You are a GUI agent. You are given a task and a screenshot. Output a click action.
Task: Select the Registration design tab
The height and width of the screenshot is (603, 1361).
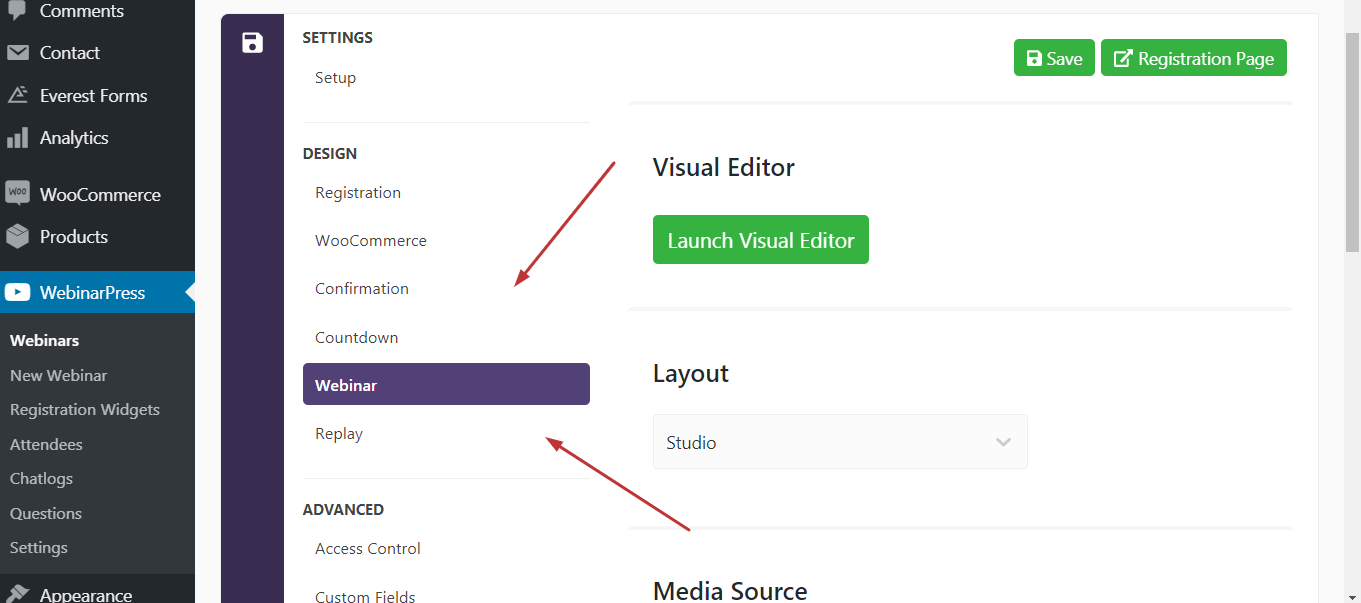pos(446,193)
